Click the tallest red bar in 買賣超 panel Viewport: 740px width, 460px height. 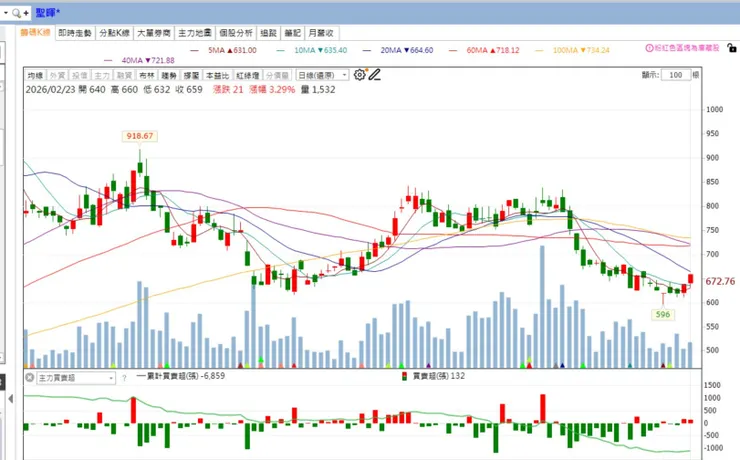543,409
